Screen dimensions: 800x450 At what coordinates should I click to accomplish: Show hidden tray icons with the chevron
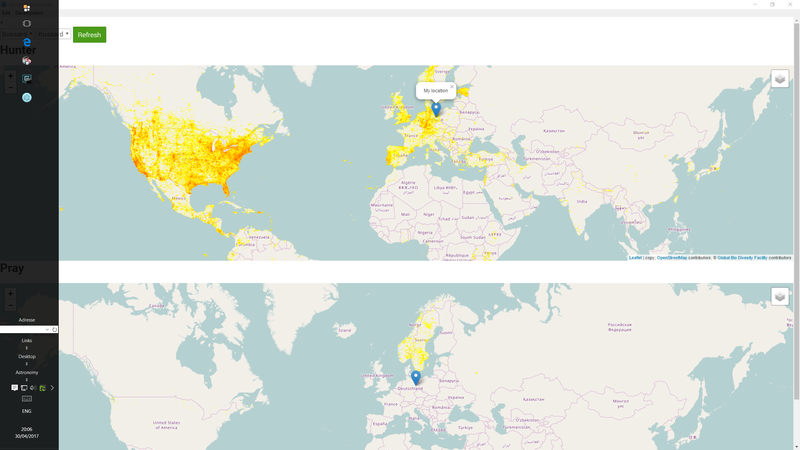coord(52,387)
